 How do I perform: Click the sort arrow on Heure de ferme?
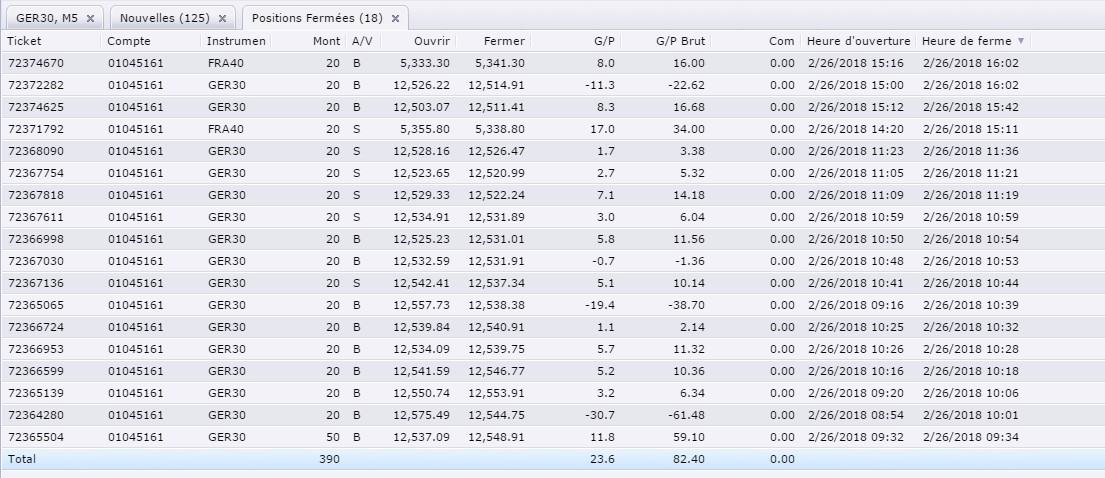click(x=1020, y=41)
